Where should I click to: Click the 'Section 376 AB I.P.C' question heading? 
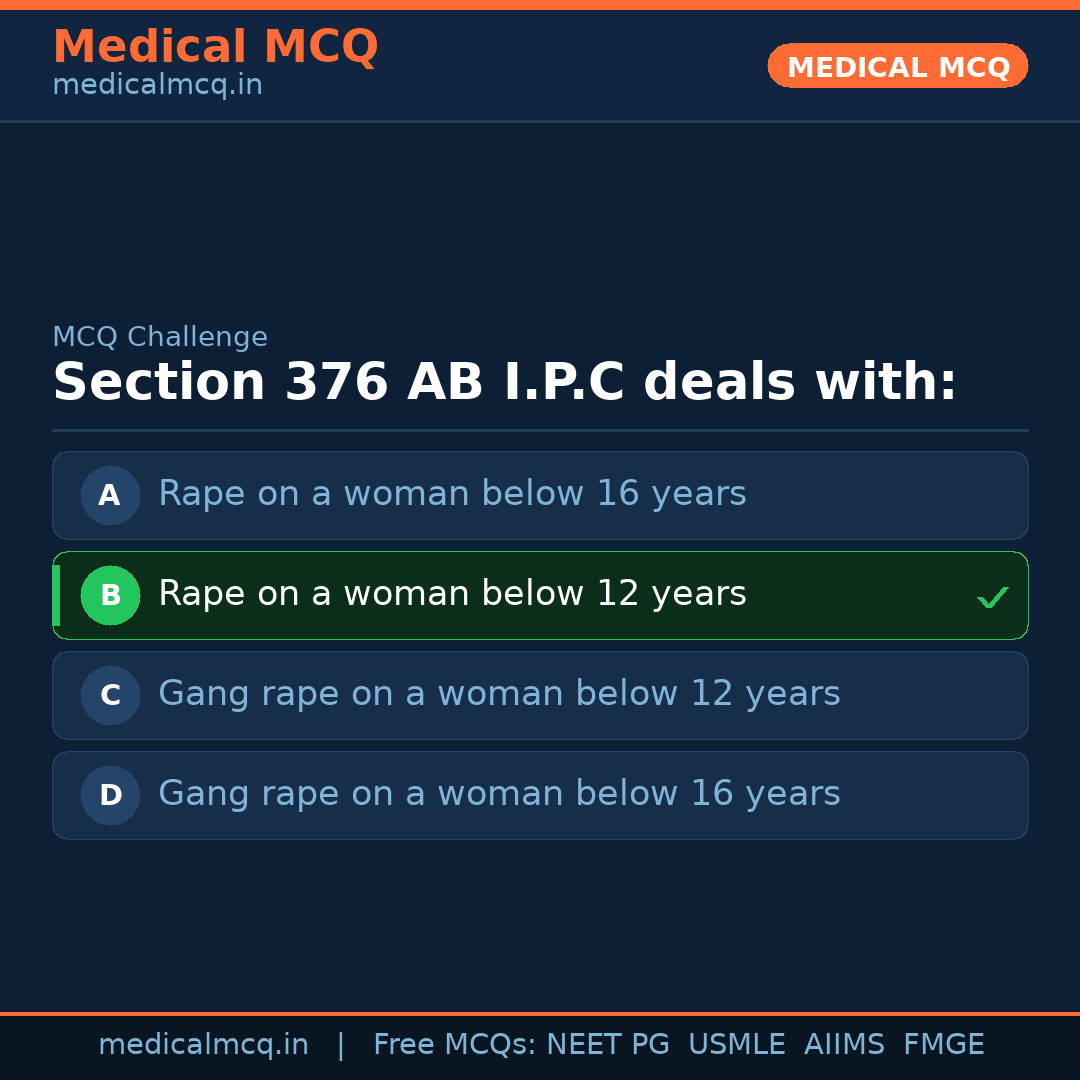[504, 383]
